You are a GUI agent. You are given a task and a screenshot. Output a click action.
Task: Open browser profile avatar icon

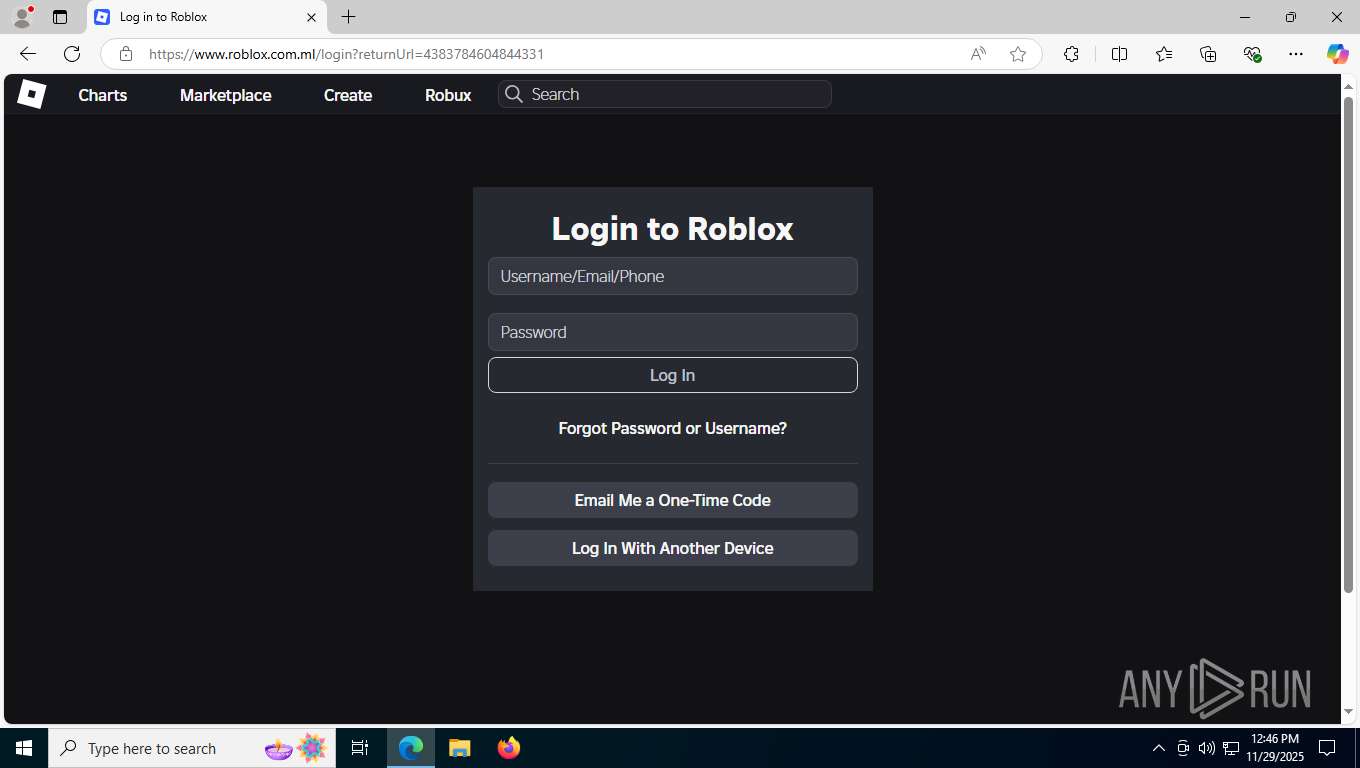[x=22, y=17]
